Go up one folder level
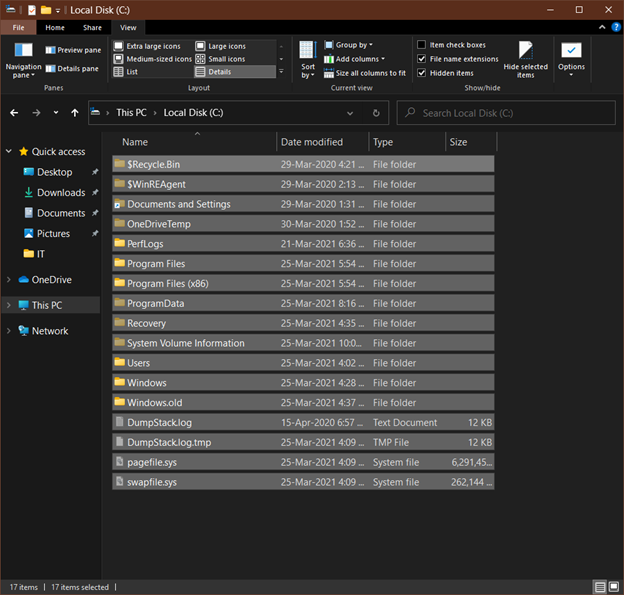Image resolution: width=624 pixels, height=595 pixels. pyautogui.click(x=75, y=113)
